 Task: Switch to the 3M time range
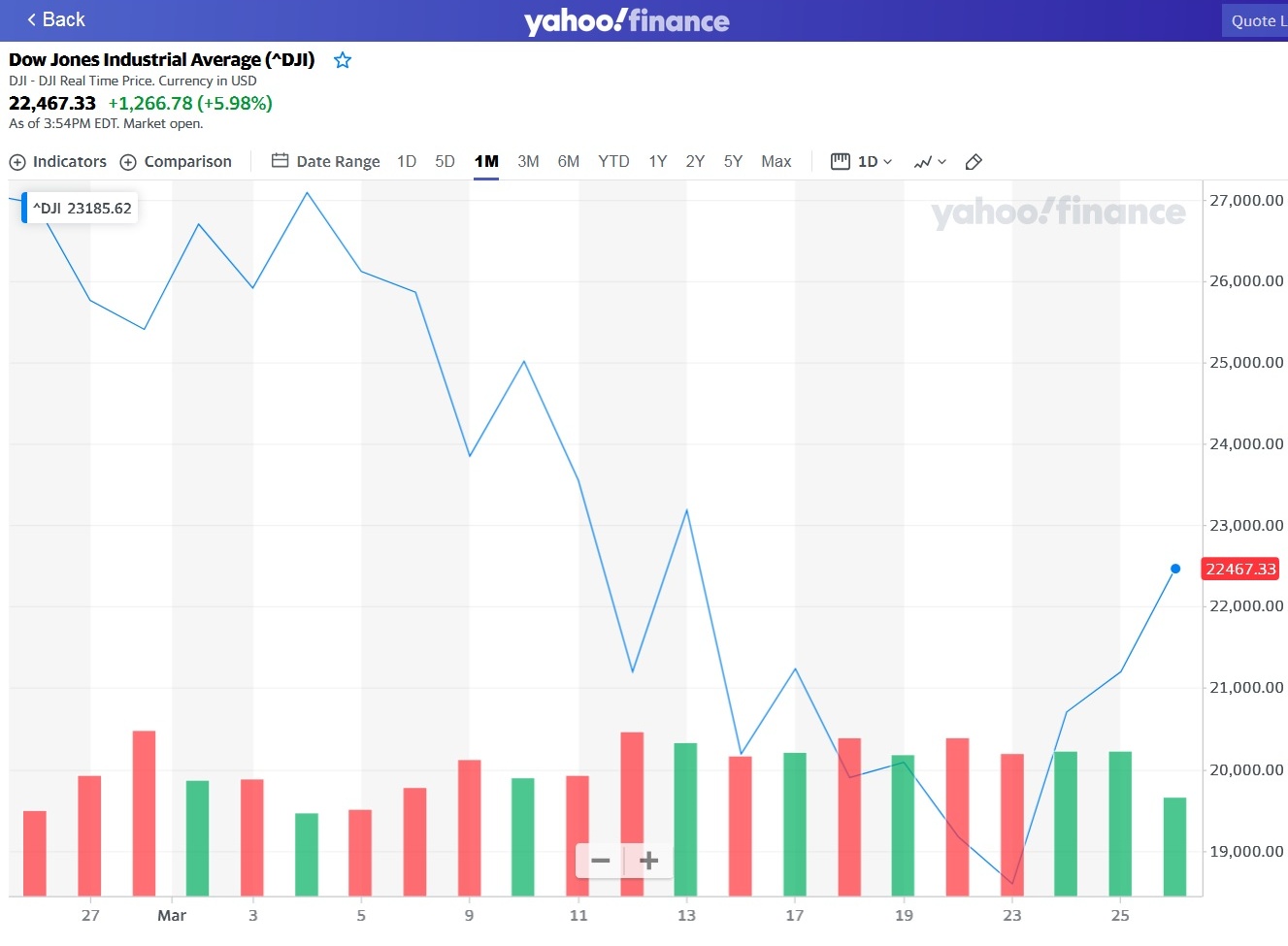(x=528, y=162)
